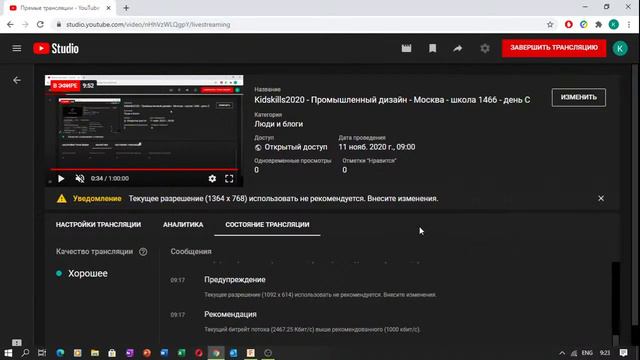Show hidden system tray icons

pos(562,353)
